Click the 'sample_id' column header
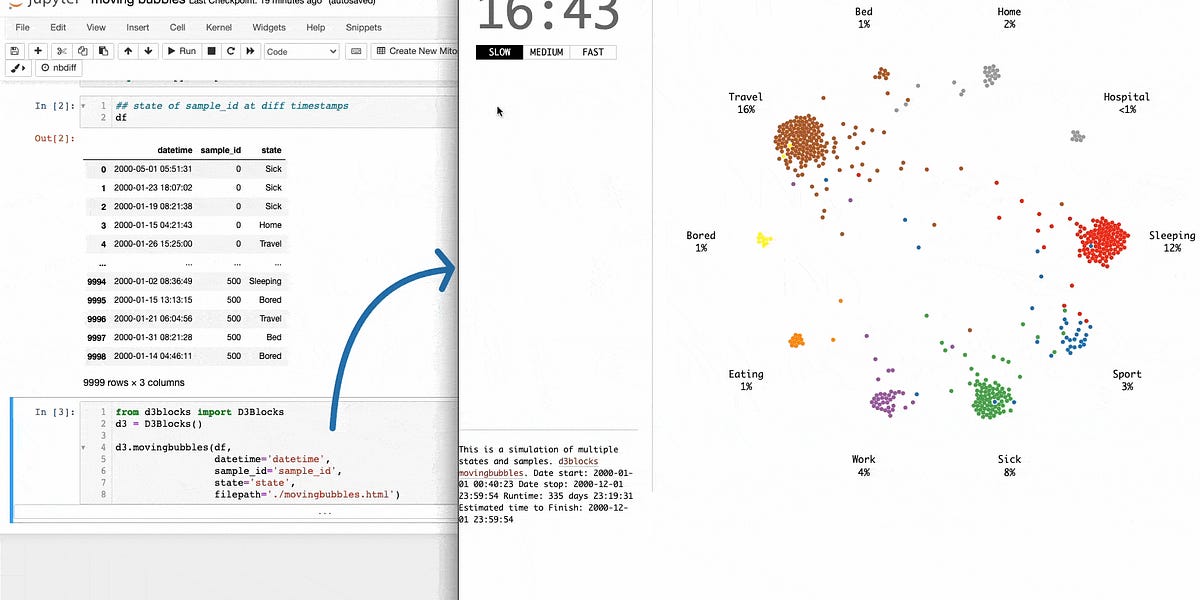1200x600 pixels. pyautogui.click(x=220, y=150)
